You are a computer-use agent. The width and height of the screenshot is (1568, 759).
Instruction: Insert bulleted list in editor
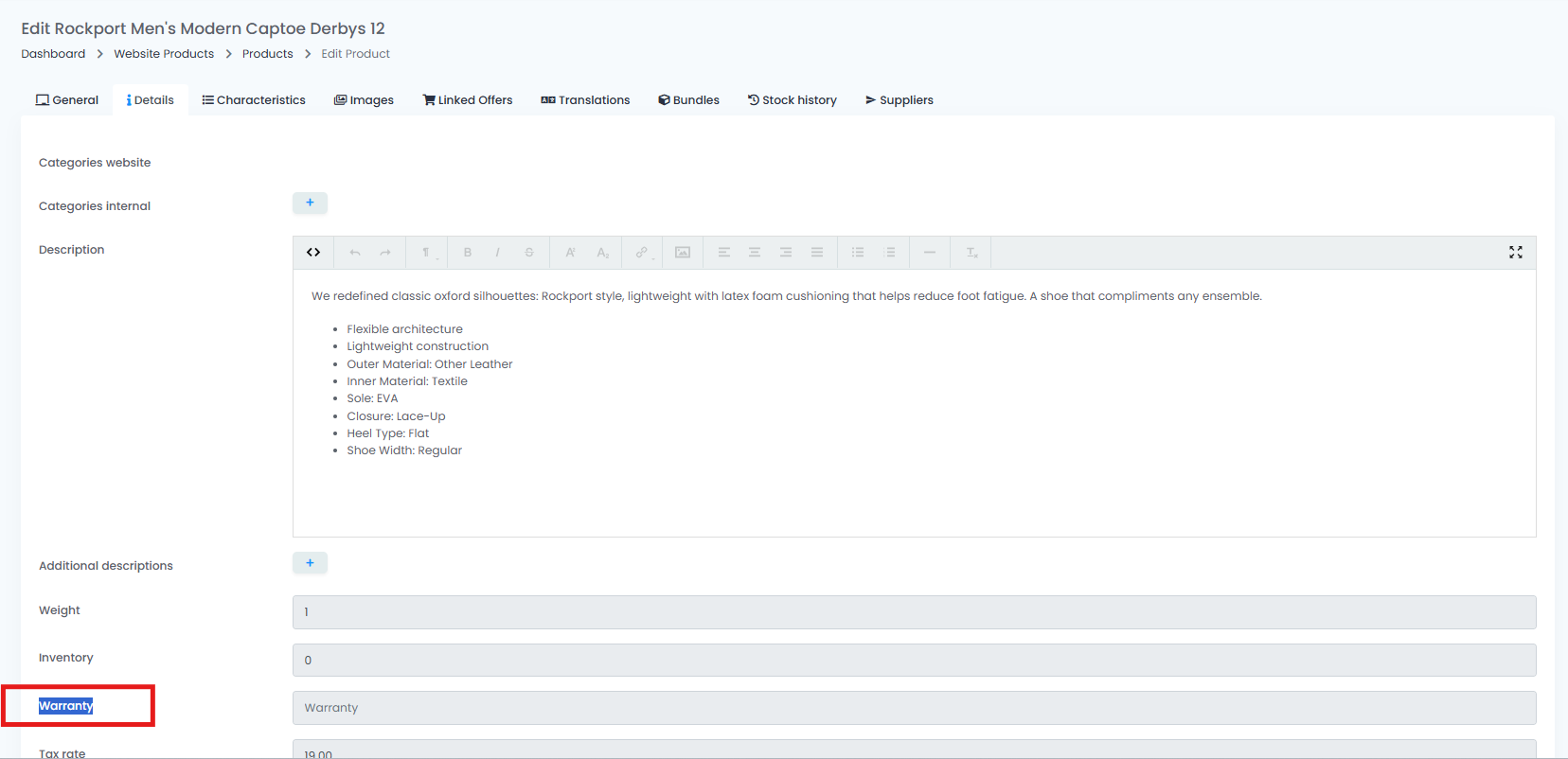(x=858, y=253)
